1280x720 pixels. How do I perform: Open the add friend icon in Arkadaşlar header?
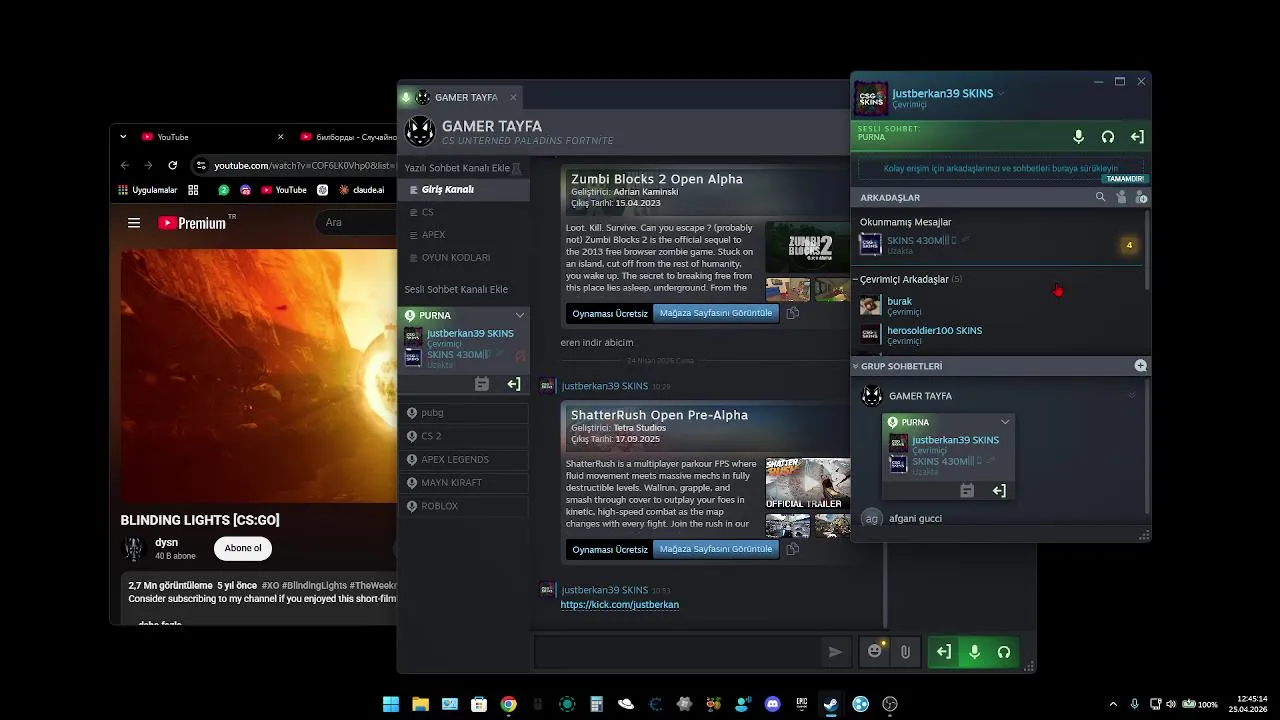pos(1140,197)
